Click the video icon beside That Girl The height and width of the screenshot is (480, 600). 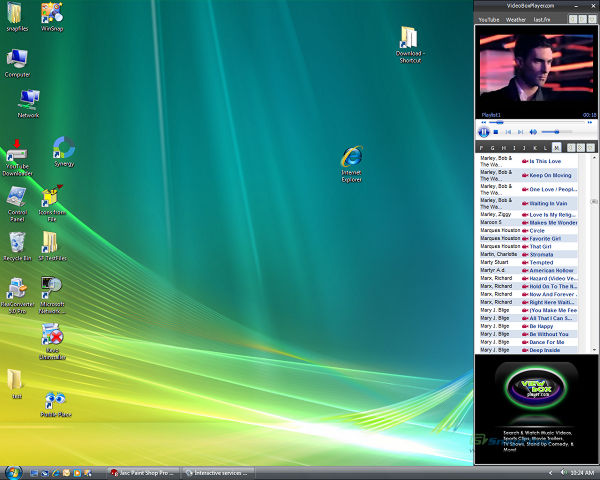(x=525, y=247)
